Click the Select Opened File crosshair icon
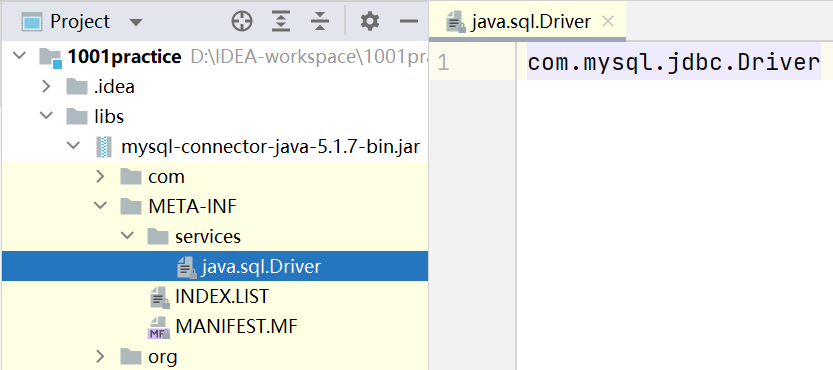833x370 pixels. [242, 21]
